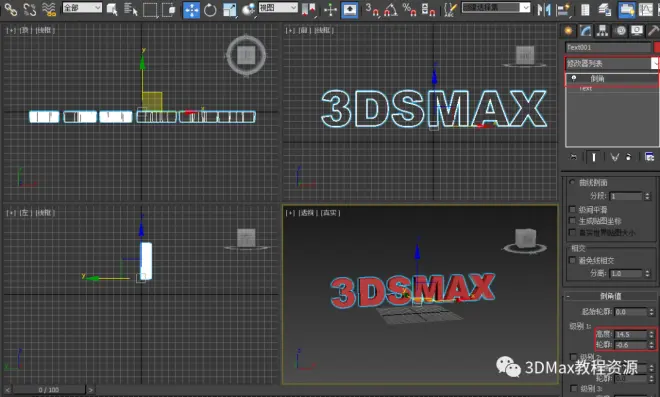The height and width of the screenshot is (397, 660).
Task: Toggle the Spinner Snap magnet
Action: pyautogui.click(x=428, y=9)
